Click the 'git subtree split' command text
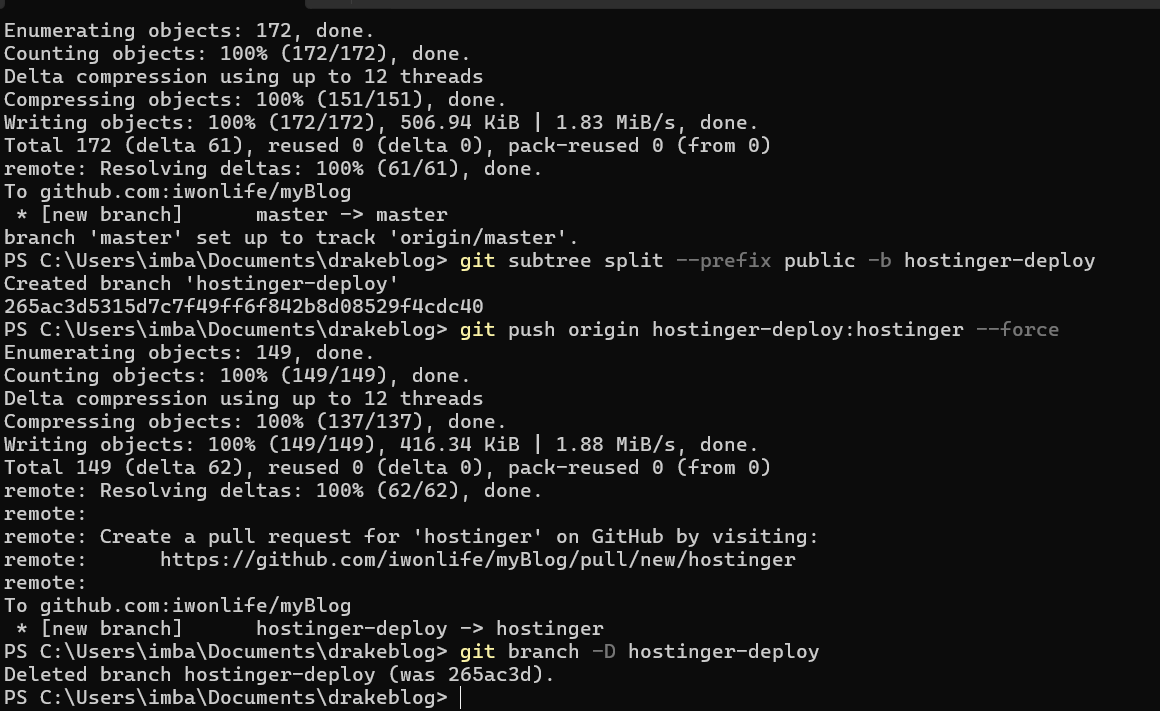 point(561,261)
